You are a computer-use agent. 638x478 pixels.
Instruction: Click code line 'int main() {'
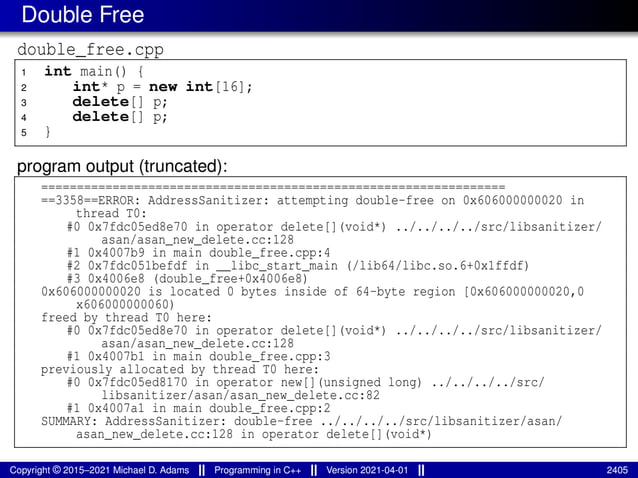[x=94, y=72]
